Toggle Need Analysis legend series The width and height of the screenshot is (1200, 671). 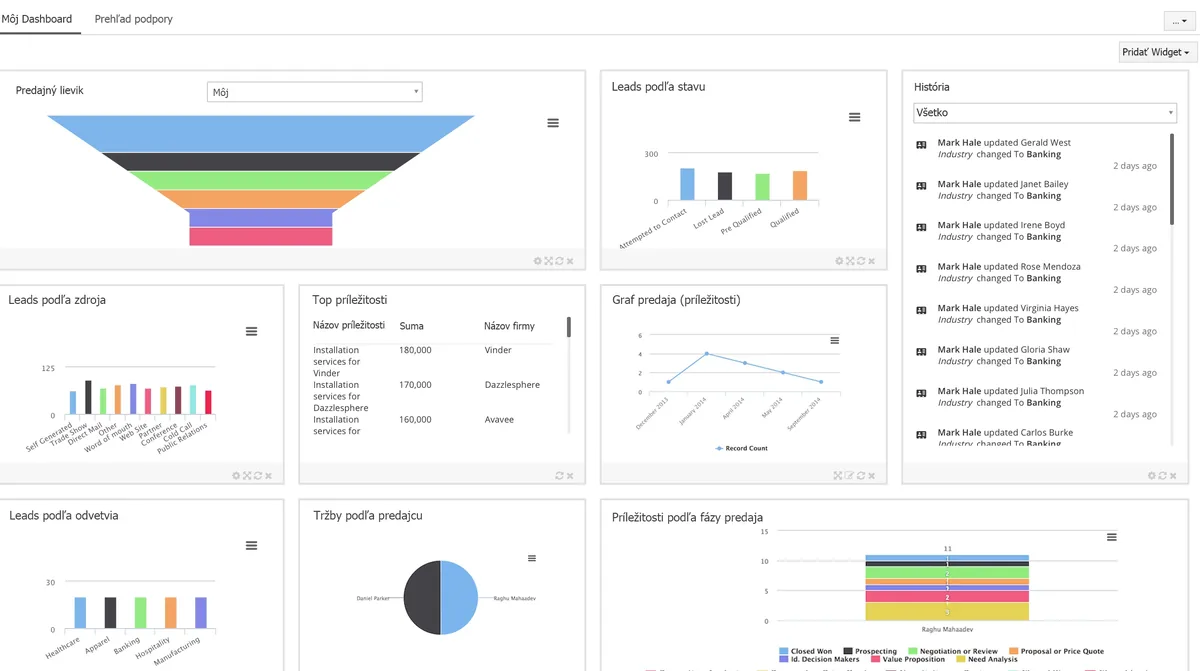(x=986, y=659)
